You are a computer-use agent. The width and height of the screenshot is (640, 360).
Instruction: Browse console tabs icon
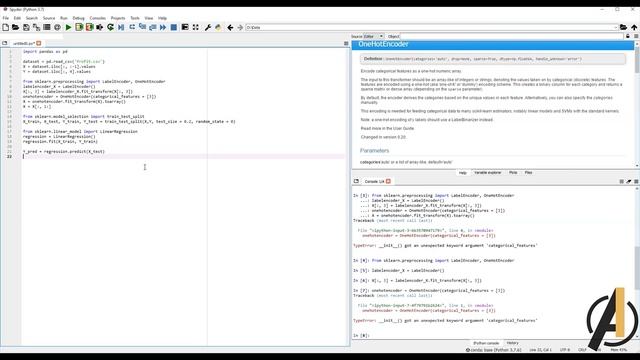tap(356, 181)
